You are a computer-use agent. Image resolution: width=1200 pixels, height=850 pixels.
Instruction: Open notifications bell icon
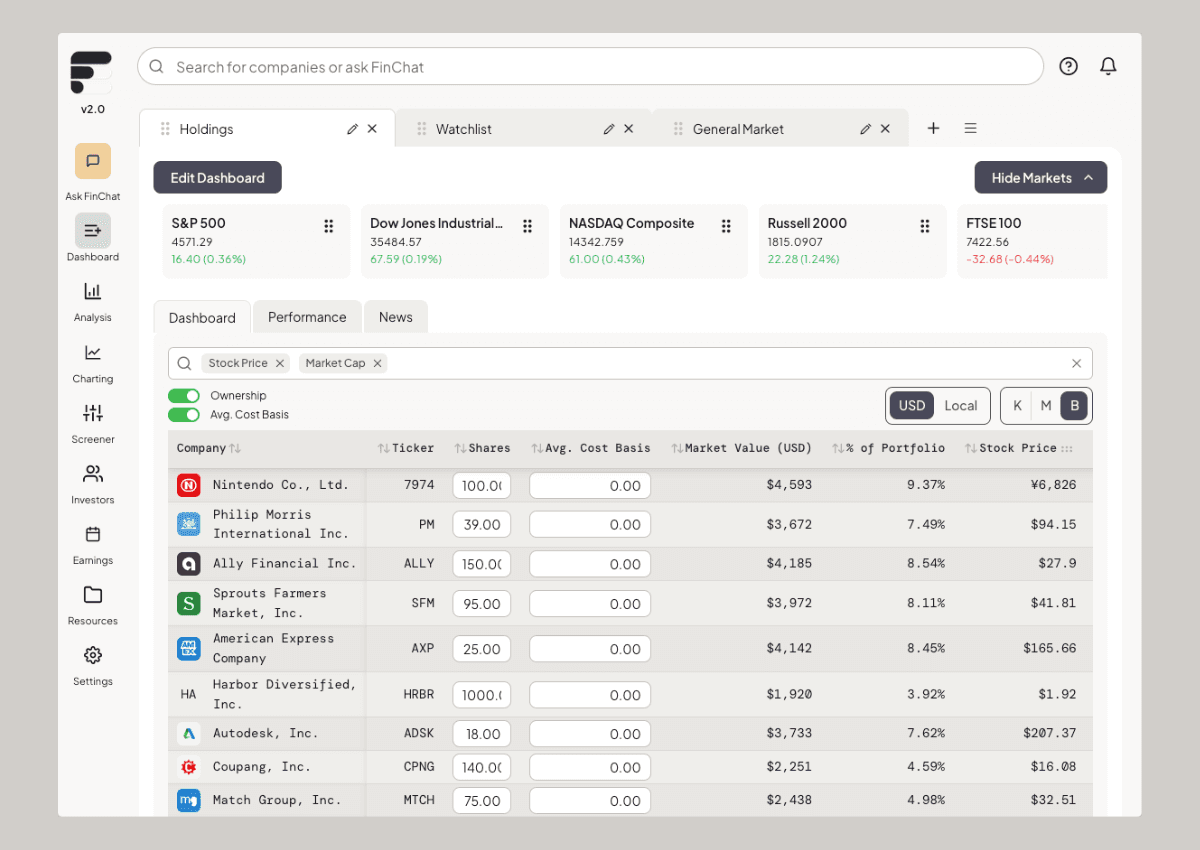click(x=1108, y=66)
